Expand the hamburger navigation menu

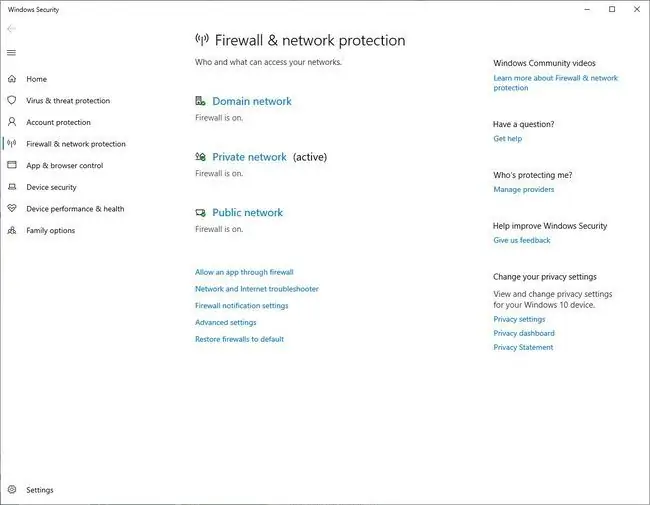[x=12, y=53]
